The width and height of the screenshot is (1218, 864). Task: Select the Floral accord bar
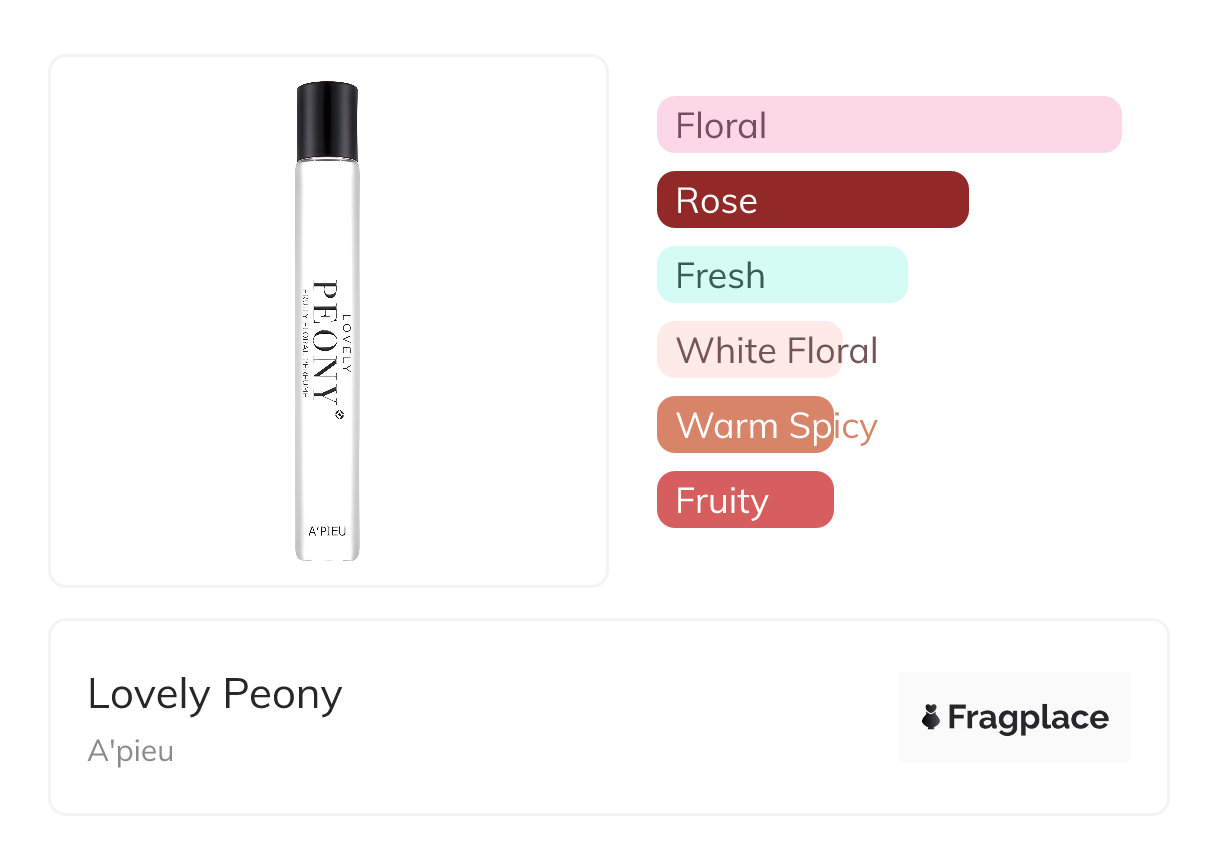(889, 125)
